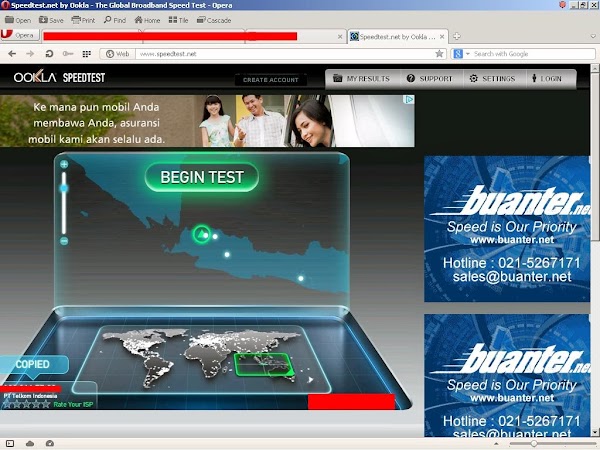Screen dimensions: 600x450
Task: Click the Ookla Speedtest logo
Action: point(59,78)
